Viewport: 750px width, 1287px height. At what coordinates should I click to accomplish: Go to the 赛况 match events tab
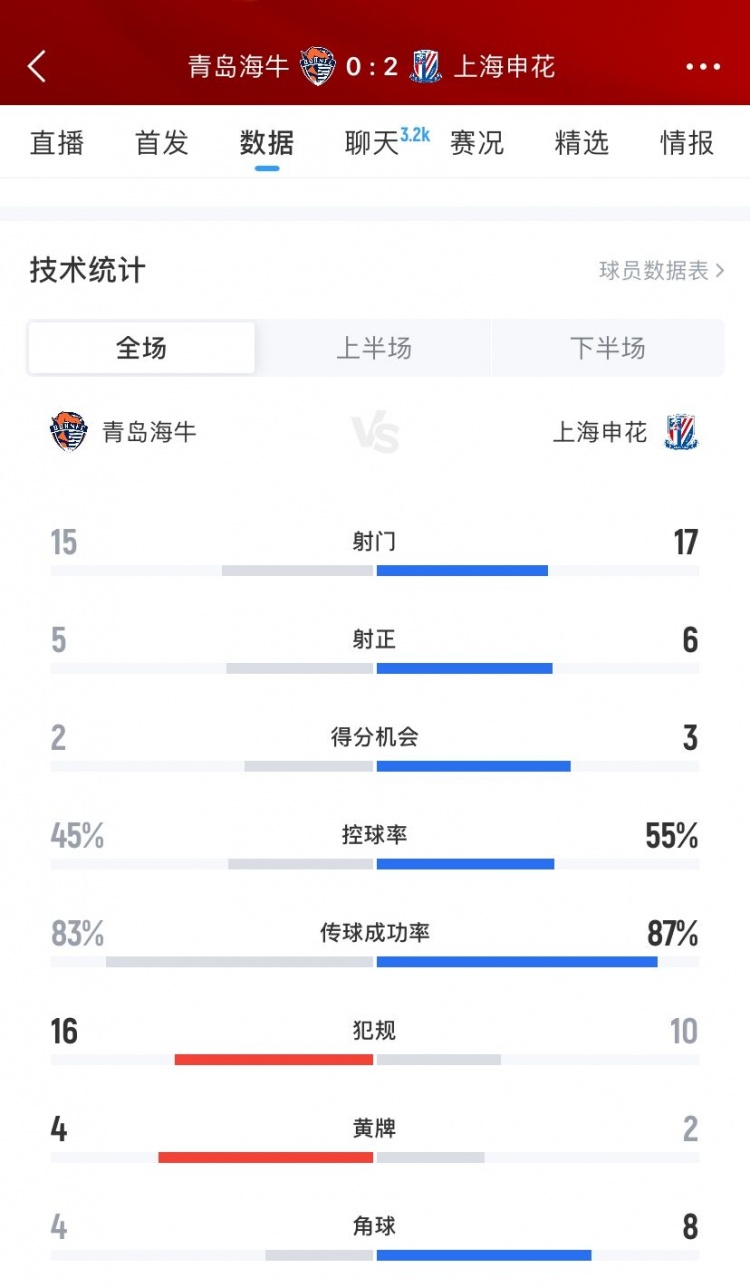coord(477,143)
